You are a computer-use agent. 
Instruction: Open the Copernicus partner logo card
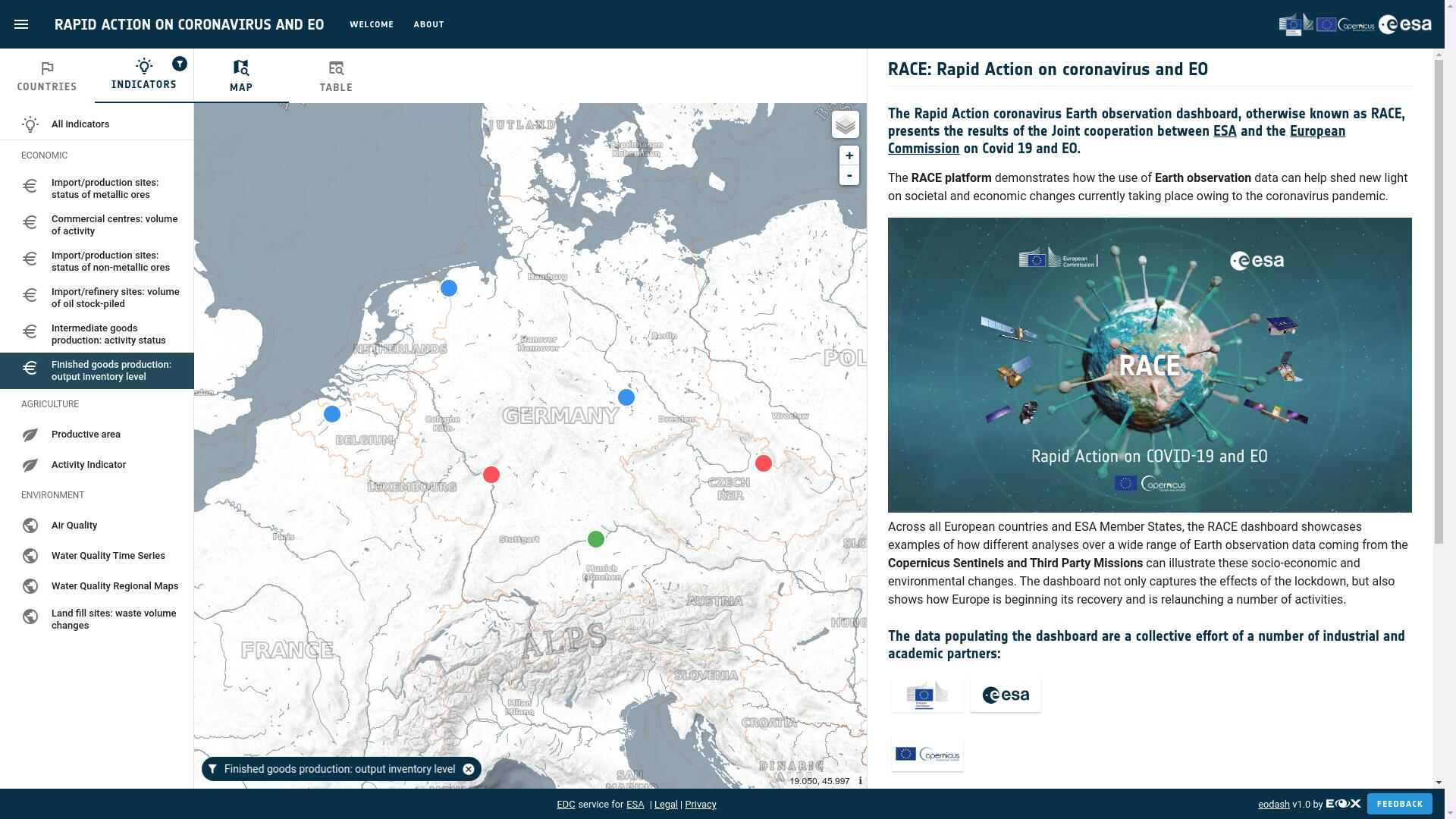click(x=927, y=755)
